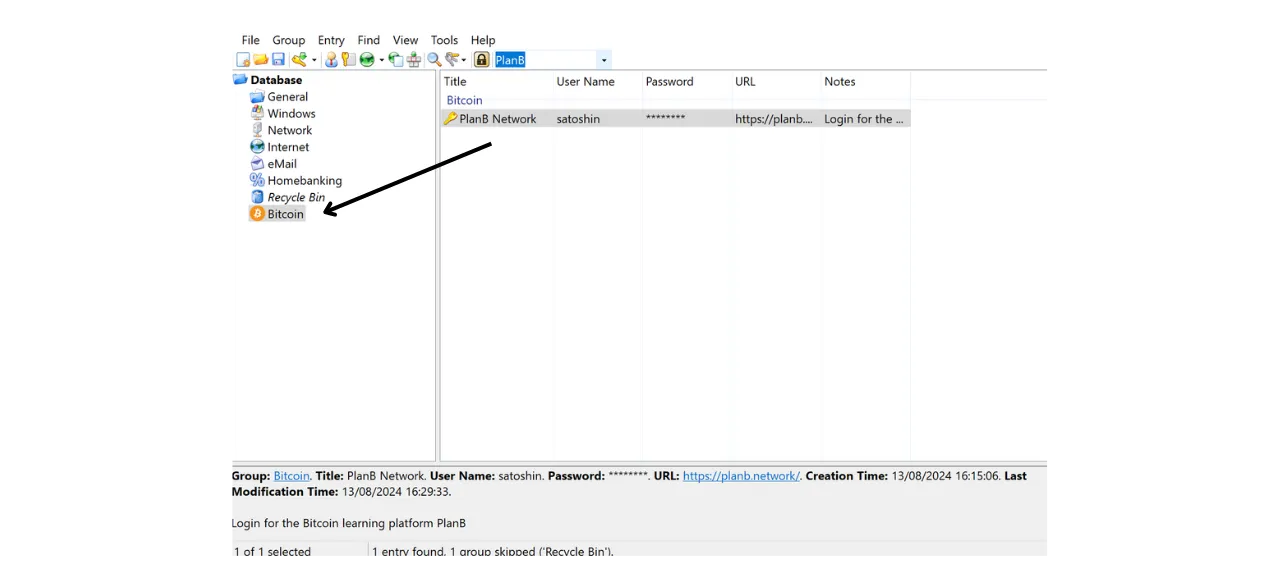The image size is (1280, 586).
Task: Click the Open URL globe icon
Action: pos(367,60)
